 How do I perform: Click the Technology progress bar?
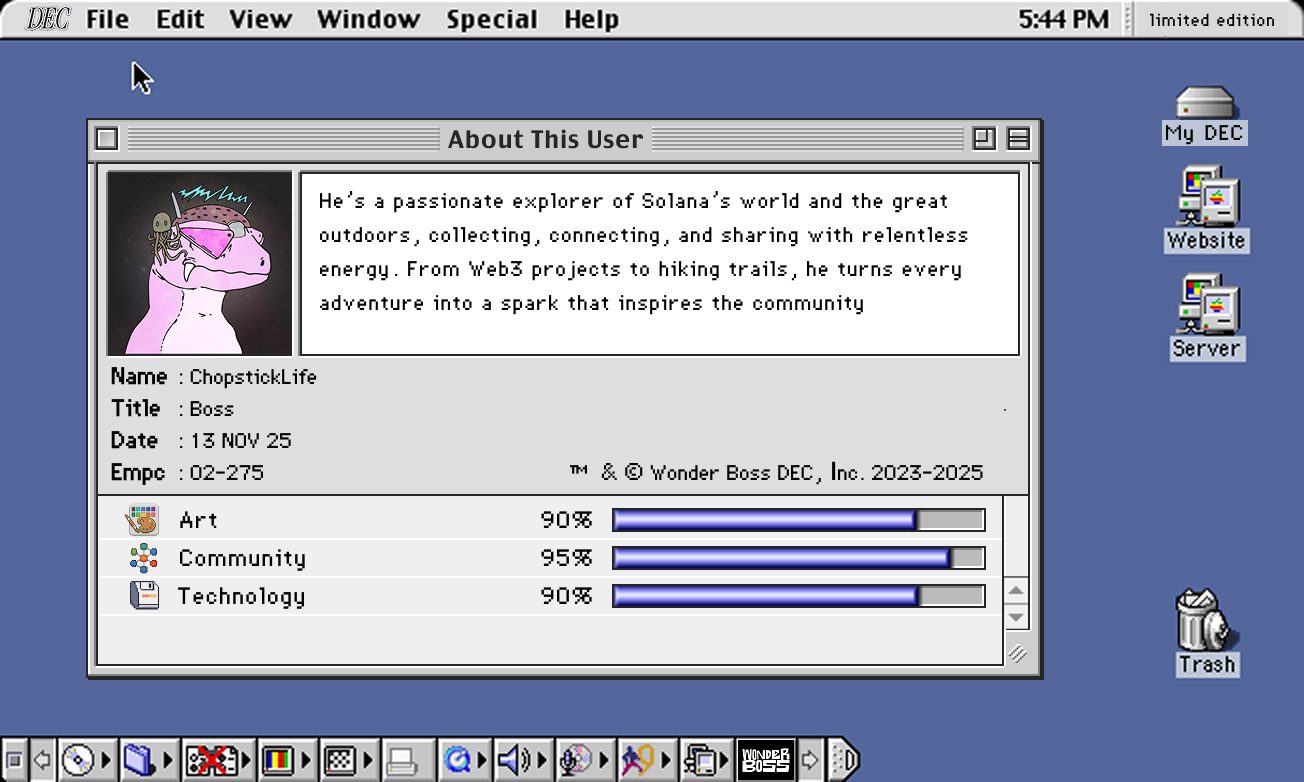point(798,596)
